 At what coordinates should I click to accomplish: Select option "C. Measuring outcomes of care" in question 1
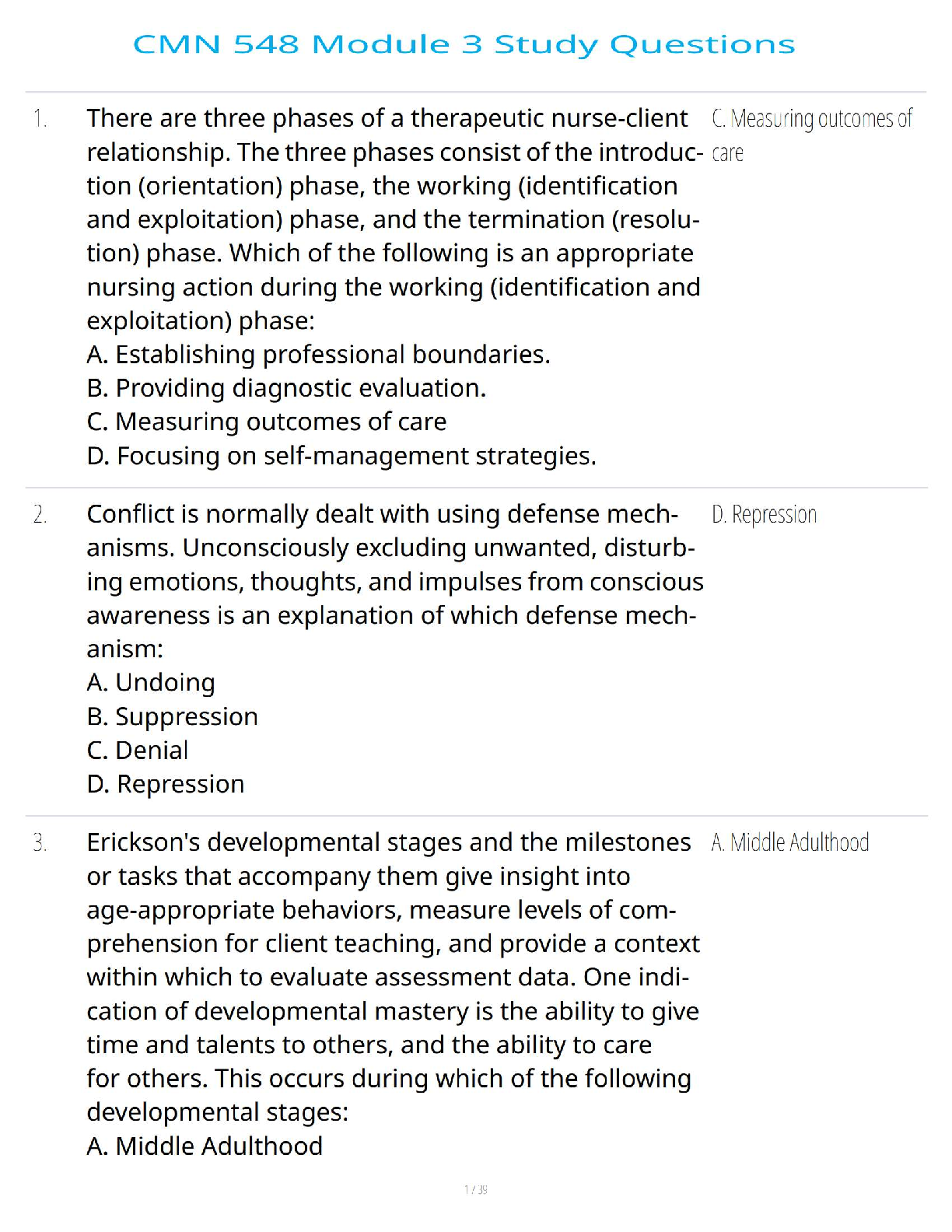click(266, 422)
